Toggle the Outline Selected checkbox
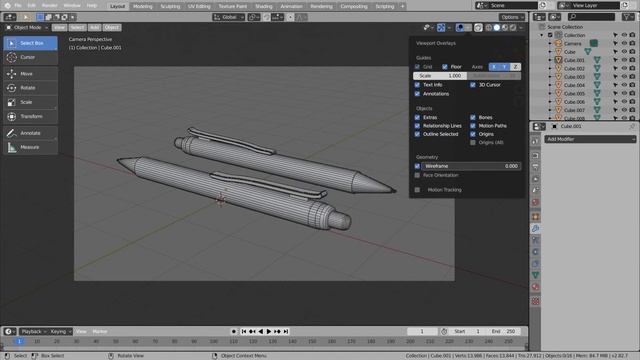 click(417, 134)
